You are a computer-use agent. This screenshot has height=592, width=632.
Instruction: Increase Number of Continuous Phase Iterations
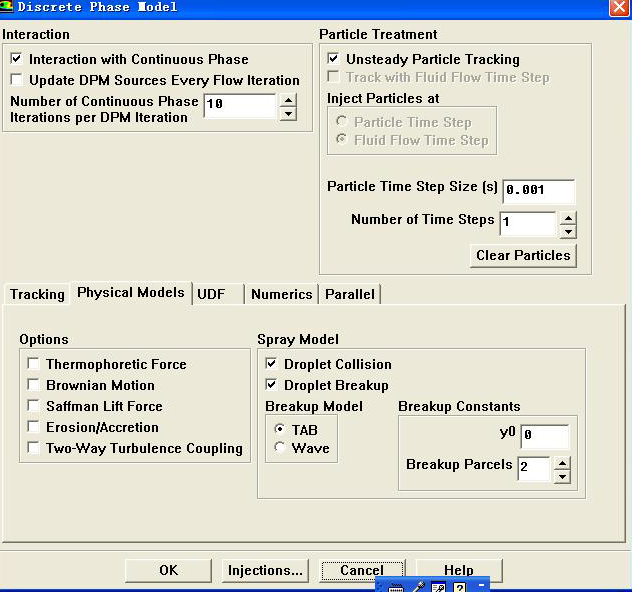[288, 100]
